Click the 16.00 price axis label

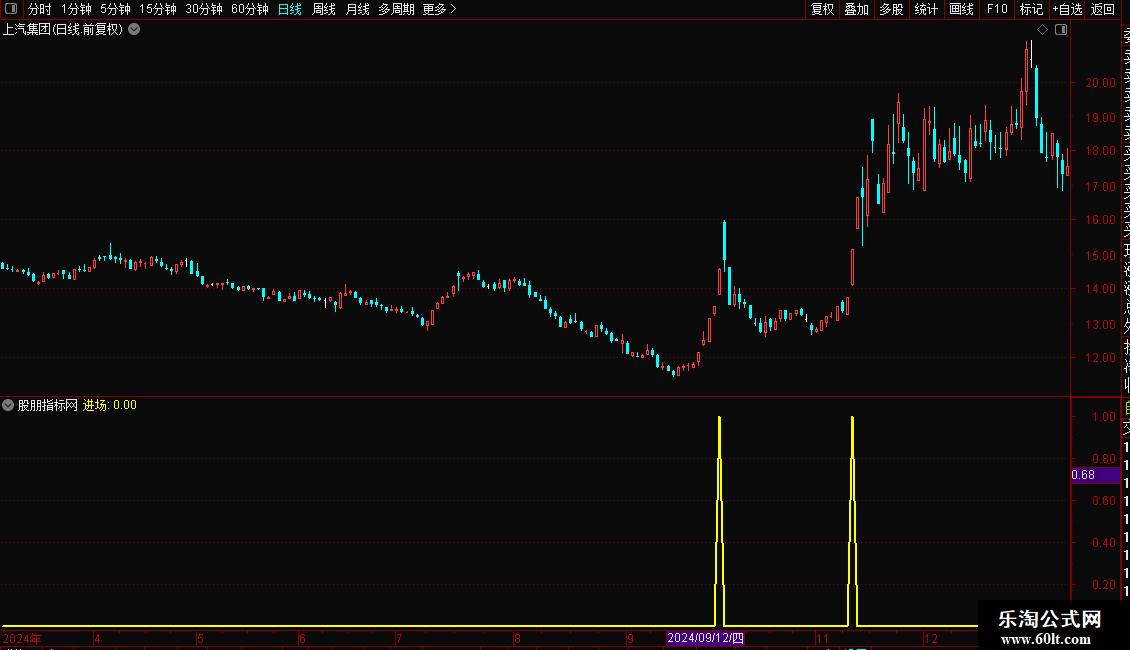pos(1100,220)
